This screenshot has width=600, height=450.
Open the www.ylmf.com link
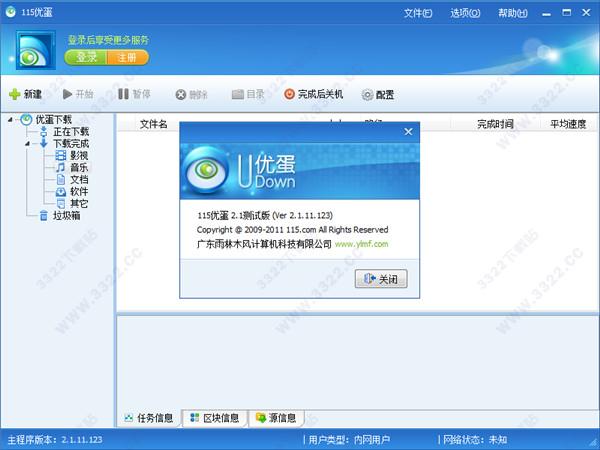(x=361, y=244)
